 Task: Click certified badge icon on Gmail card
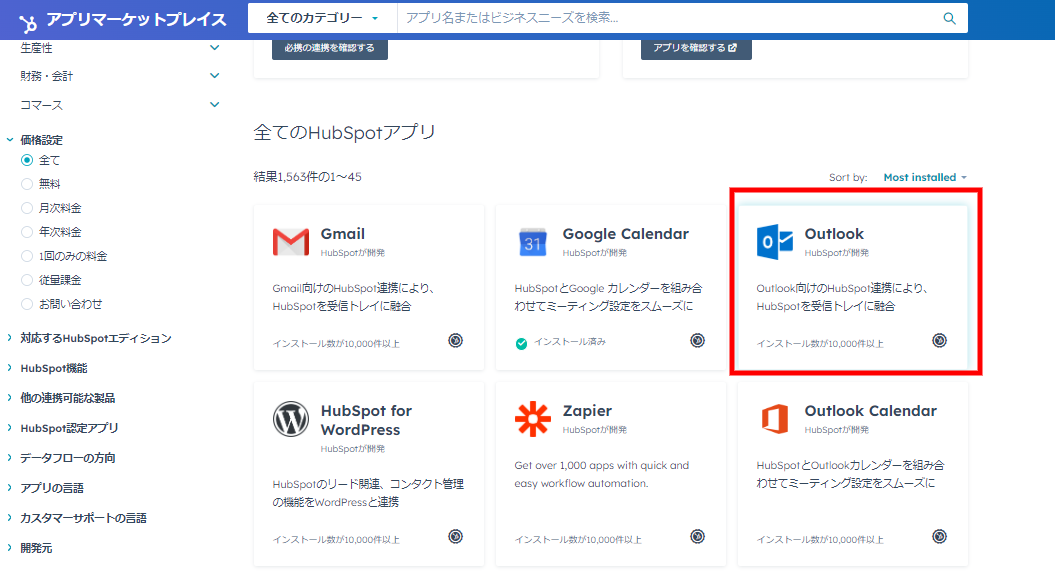click(456, 341)
